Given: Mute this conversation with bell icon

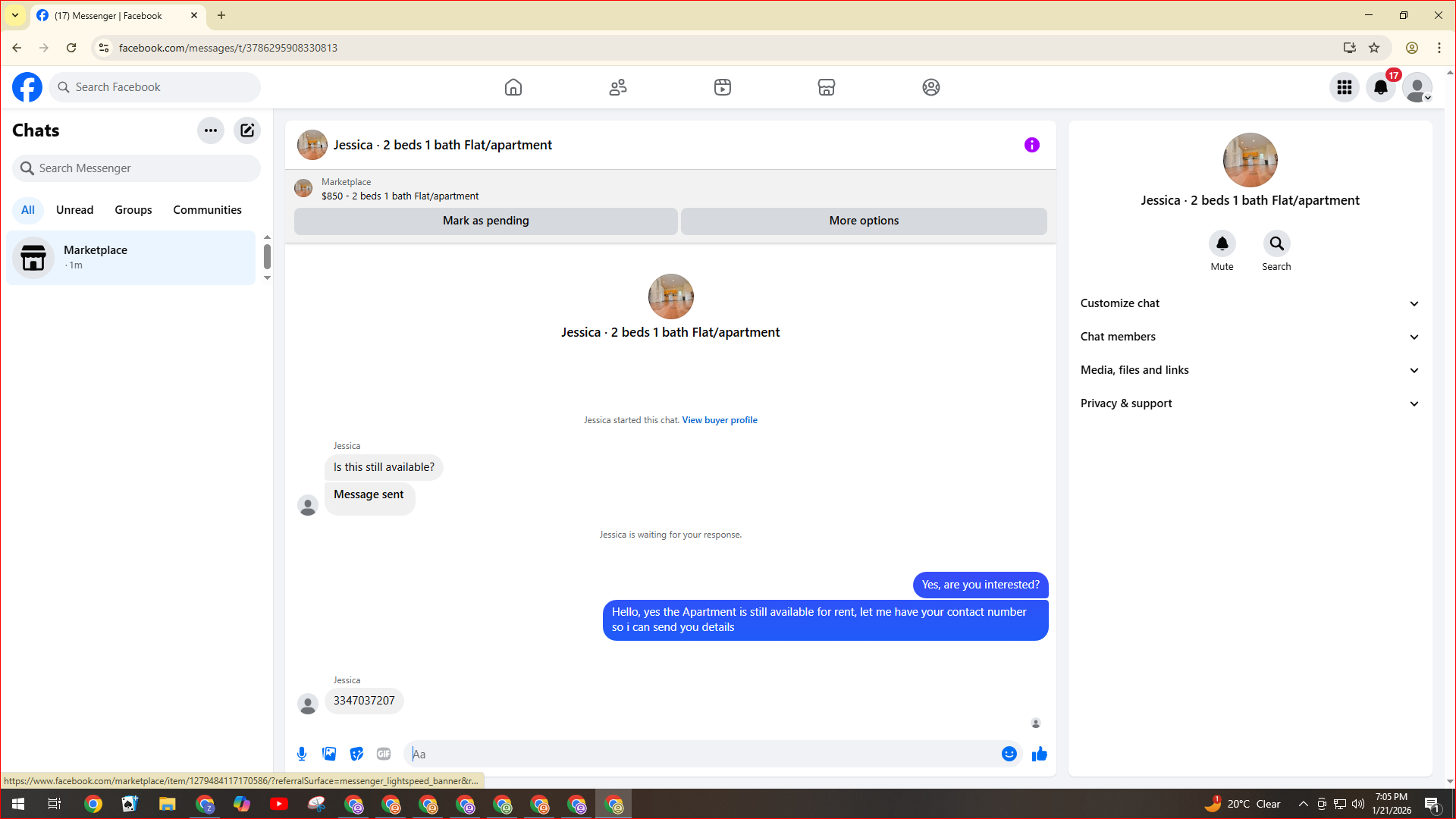Looking at the screenshot, I should pos(1222,244).
